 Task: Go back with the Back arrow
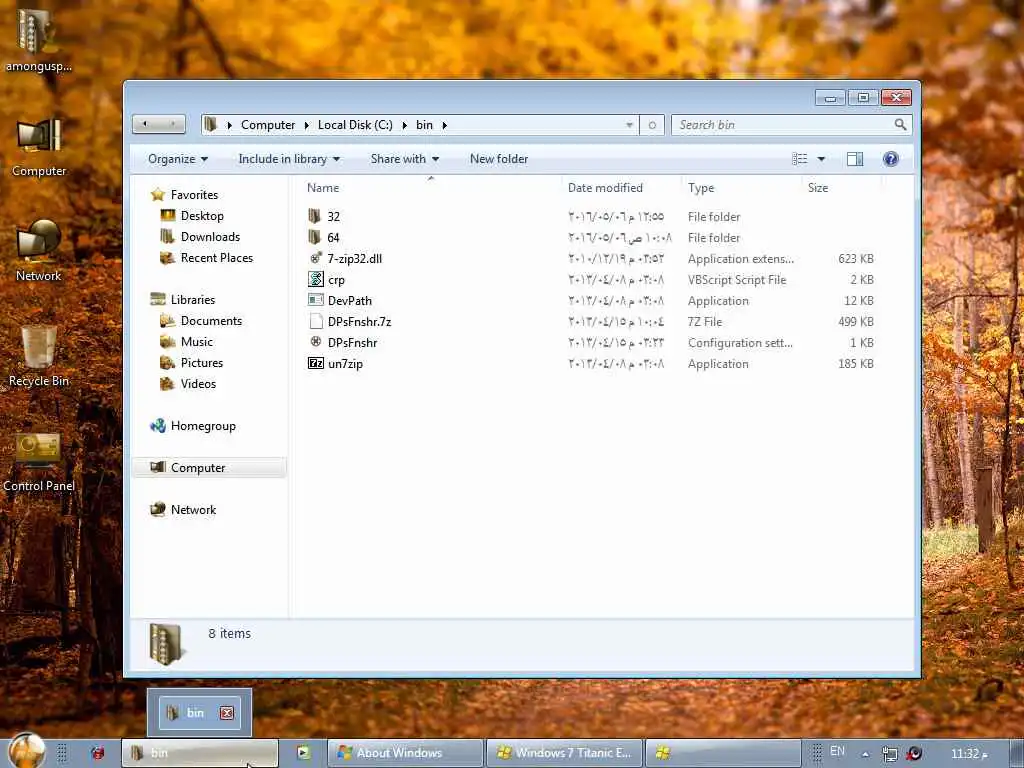point(145,124)
